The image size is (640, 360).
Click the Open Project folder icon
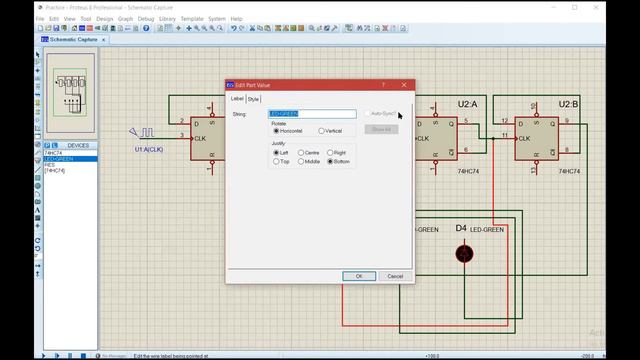point(48,28)
